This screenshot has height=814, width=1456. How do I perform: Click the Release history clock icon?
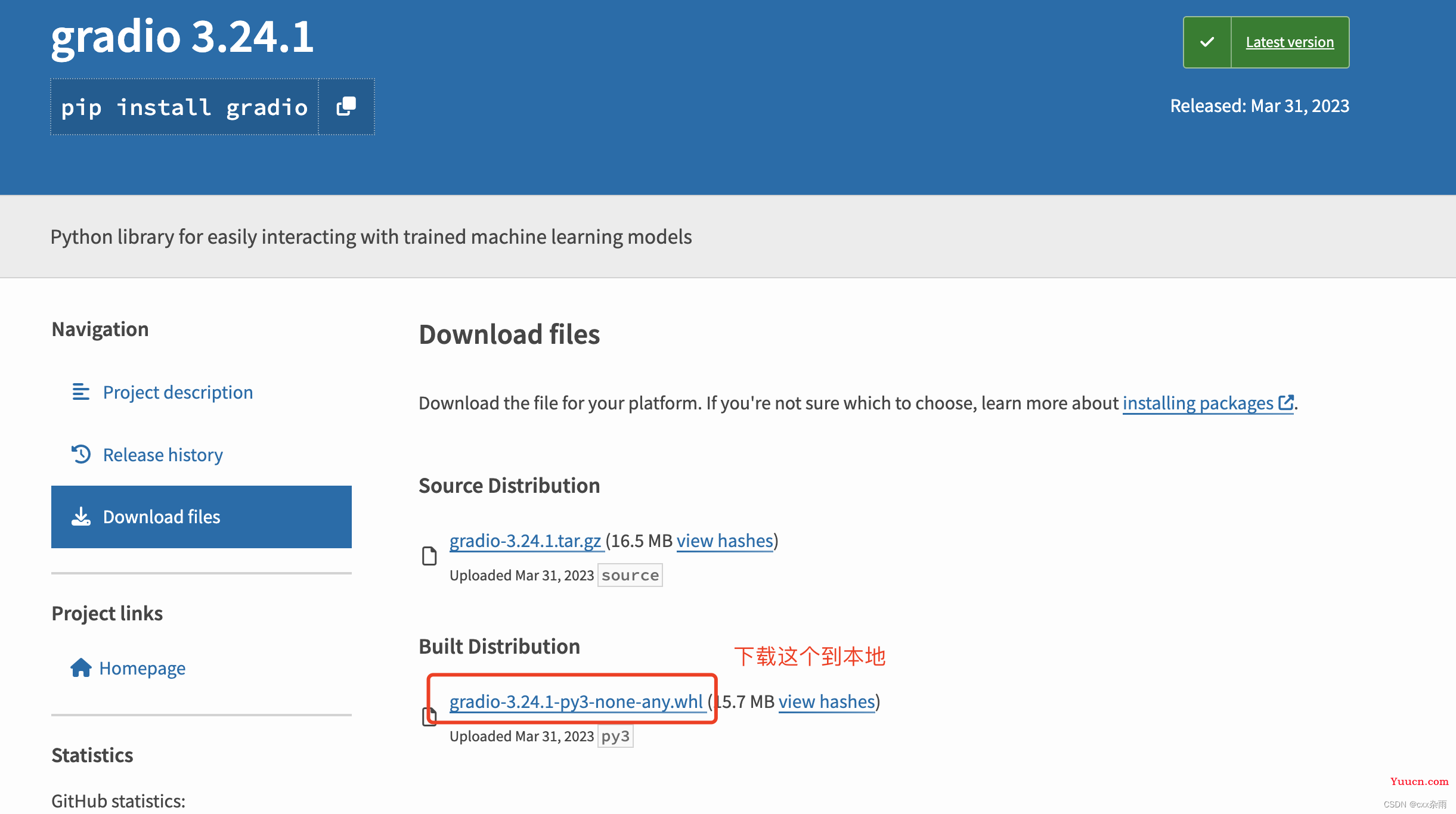(x=80, y=454)
